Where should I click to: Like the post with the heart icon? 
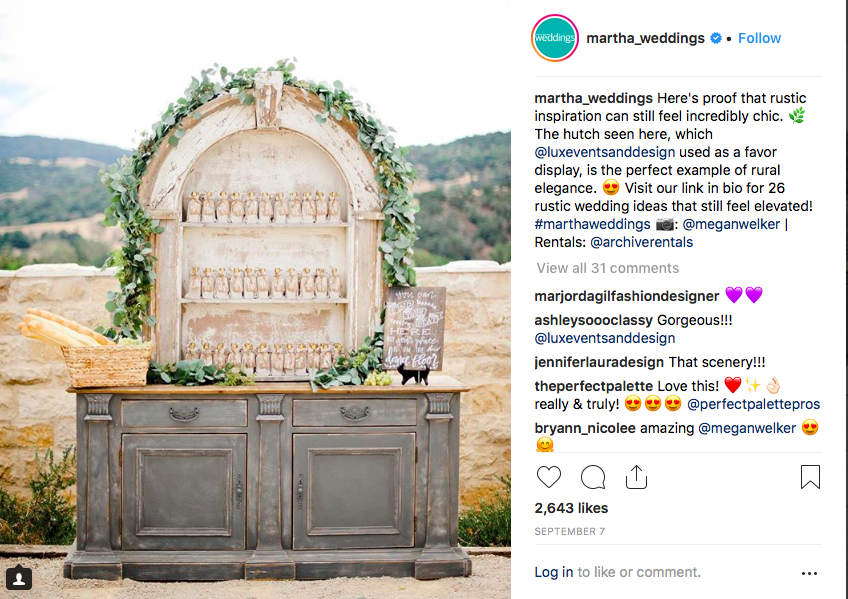click(548, 477)
